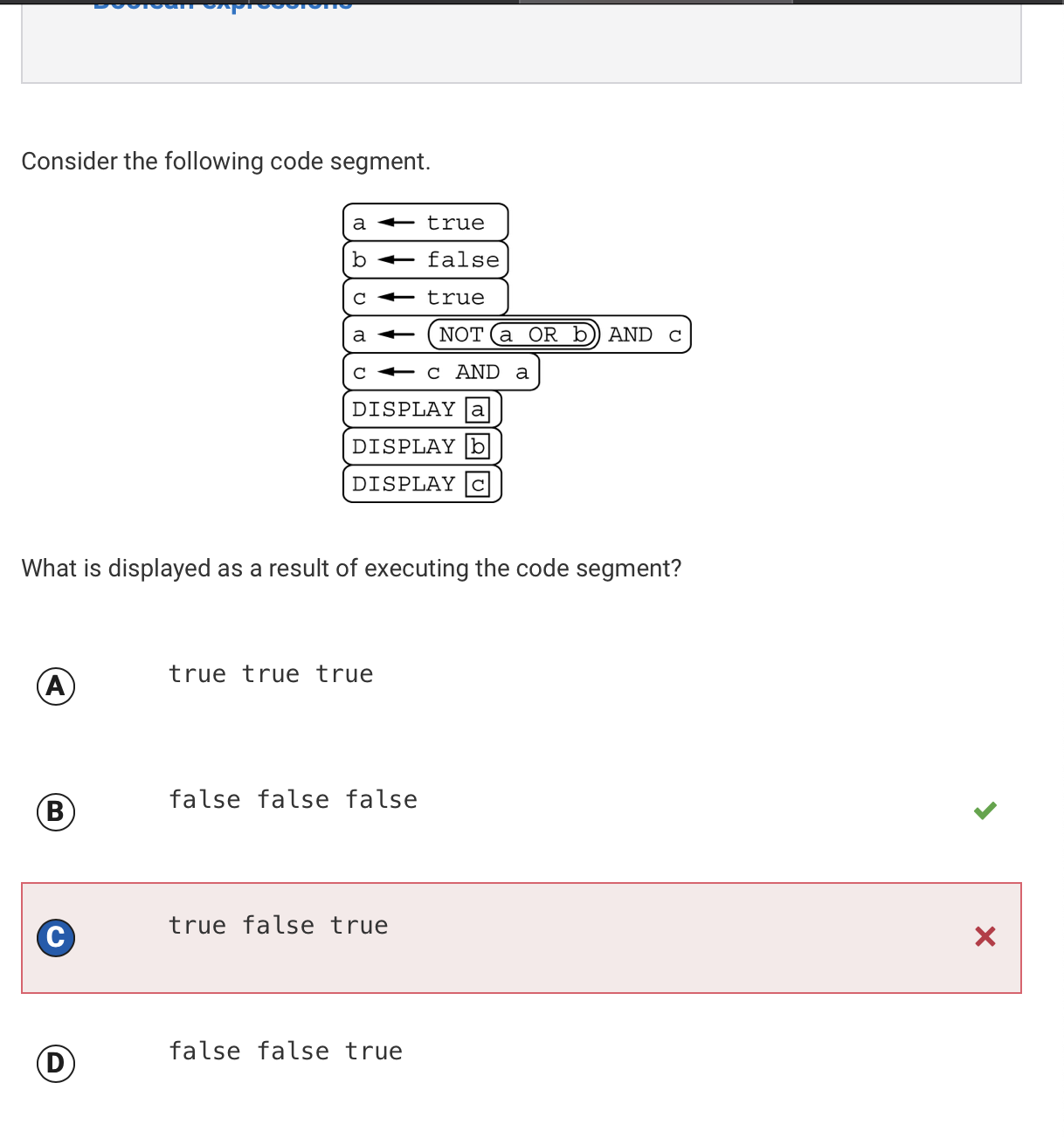This screenshot has width=1064, height=1138.
Task: Click the 'a ← true' code block
Action: pyautogui.click(x=425, y=223)
